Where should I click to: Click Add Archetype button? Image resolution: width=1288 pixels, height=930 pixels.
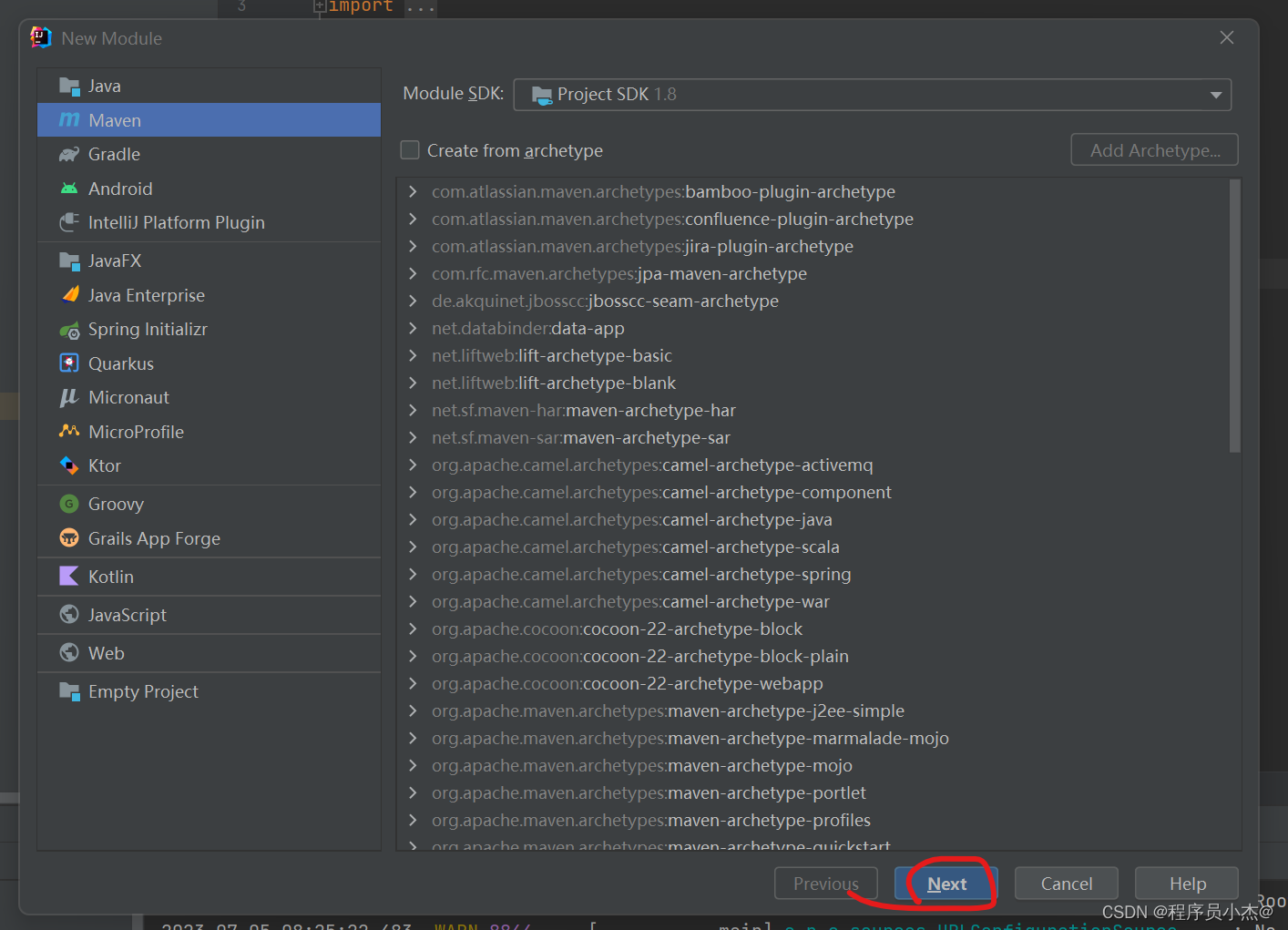pos(1155,150)
